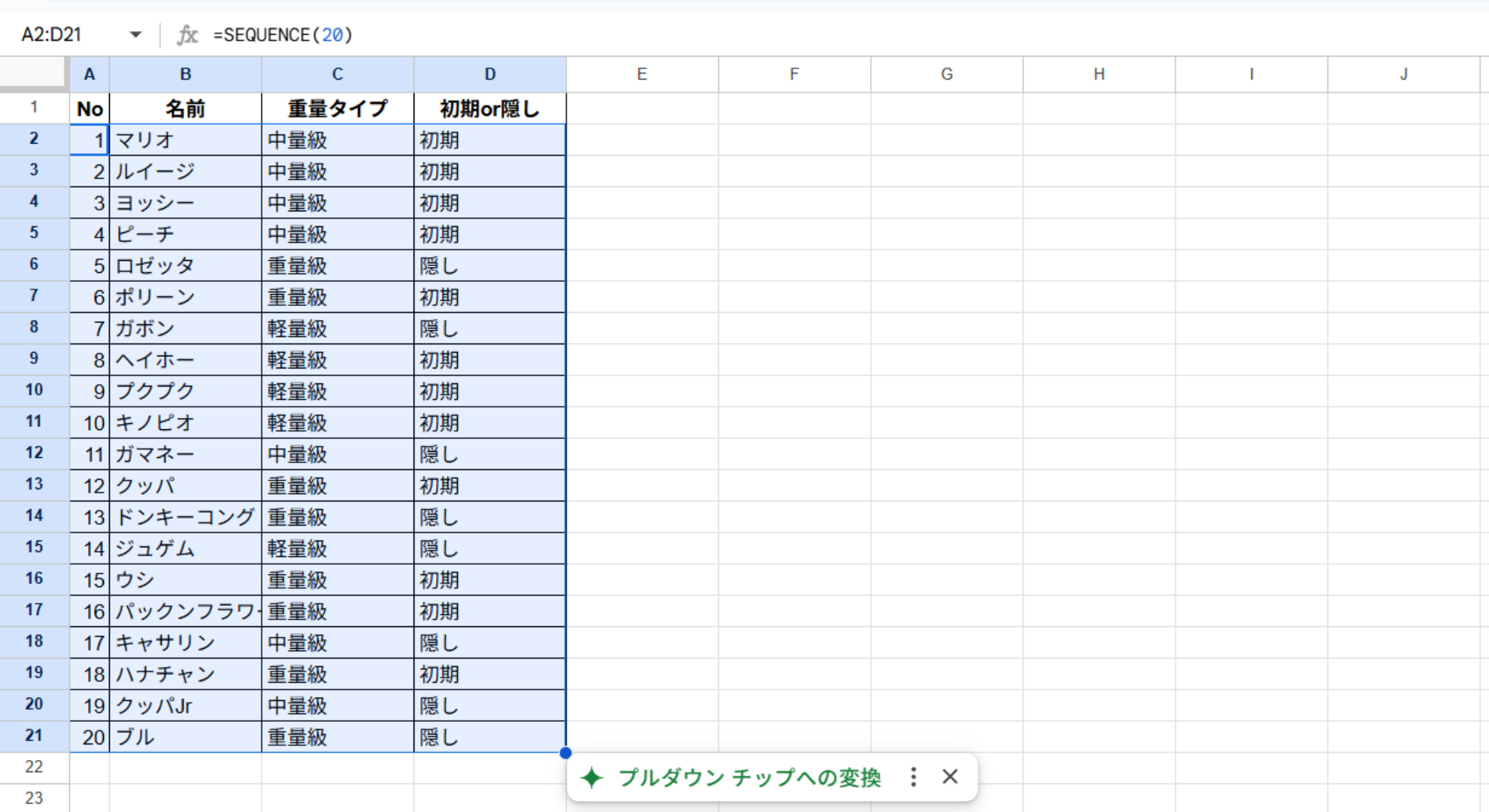The image size is (1489, 812).
Task: Click the マリオ cell
Action: [x=186, y=140]
